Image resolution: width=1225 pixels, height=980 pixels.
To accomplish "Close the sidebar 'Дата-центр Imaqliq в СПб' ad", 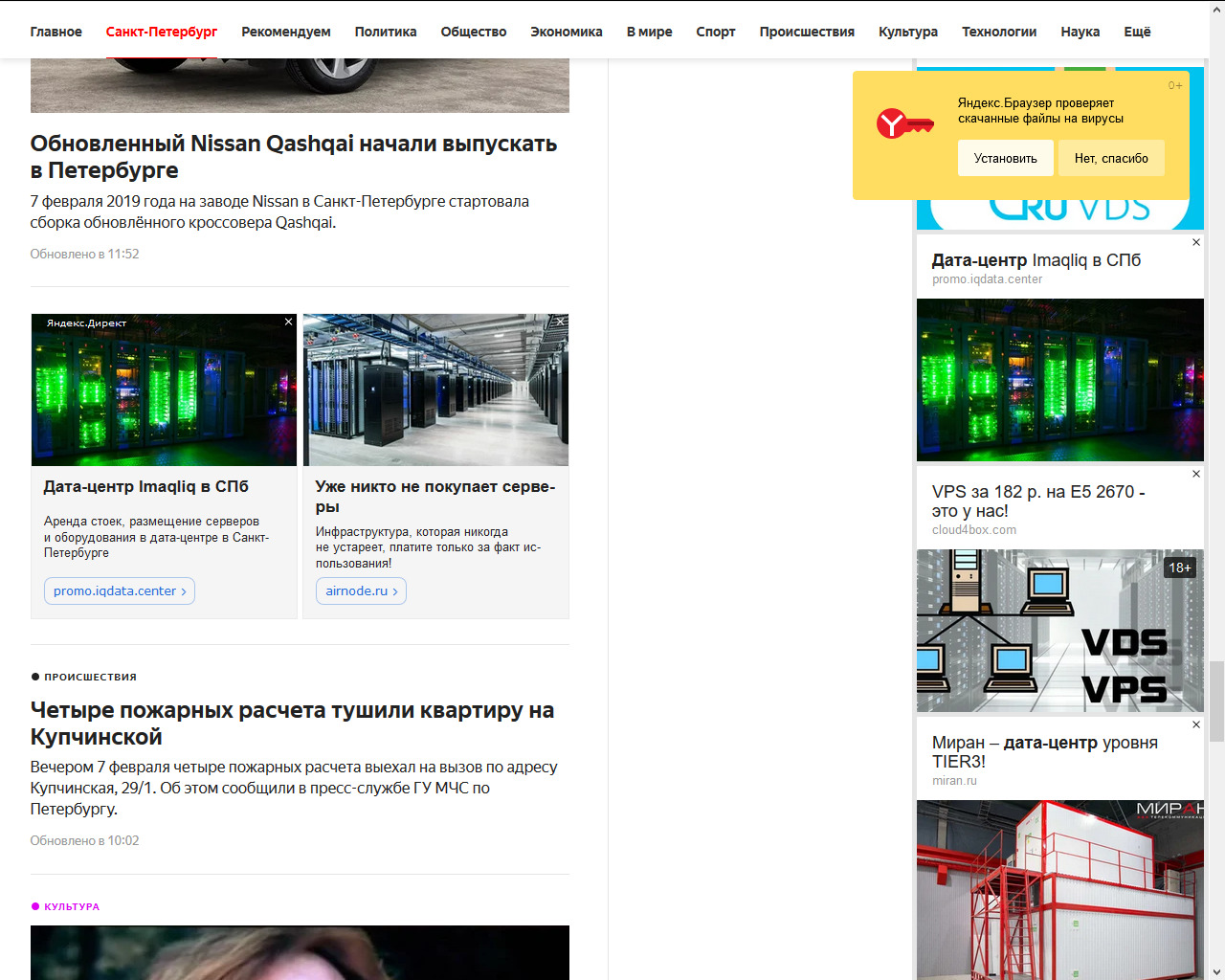I will tap(1196, 243).
